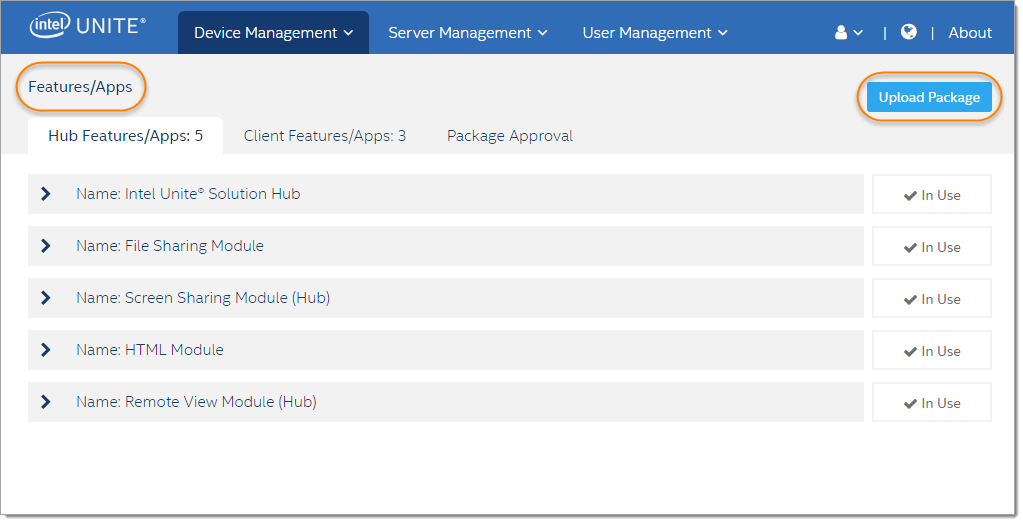Viewport: 1023px width, 523px height.
Task: Switch to Package Approval tab
Action: pyautogui.click(x=510, y=136)
